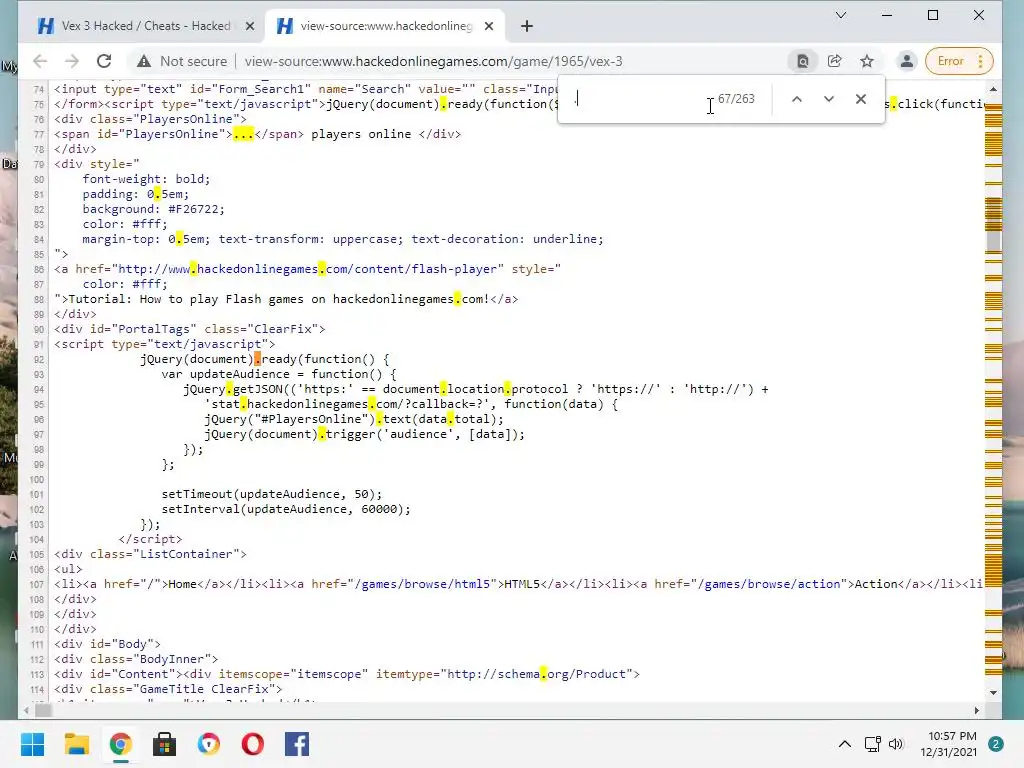Image resolution: width=1024 pixels, height=768 pixels.
Task: Open the tab search dropdown chevron
Action: (841, 15)
